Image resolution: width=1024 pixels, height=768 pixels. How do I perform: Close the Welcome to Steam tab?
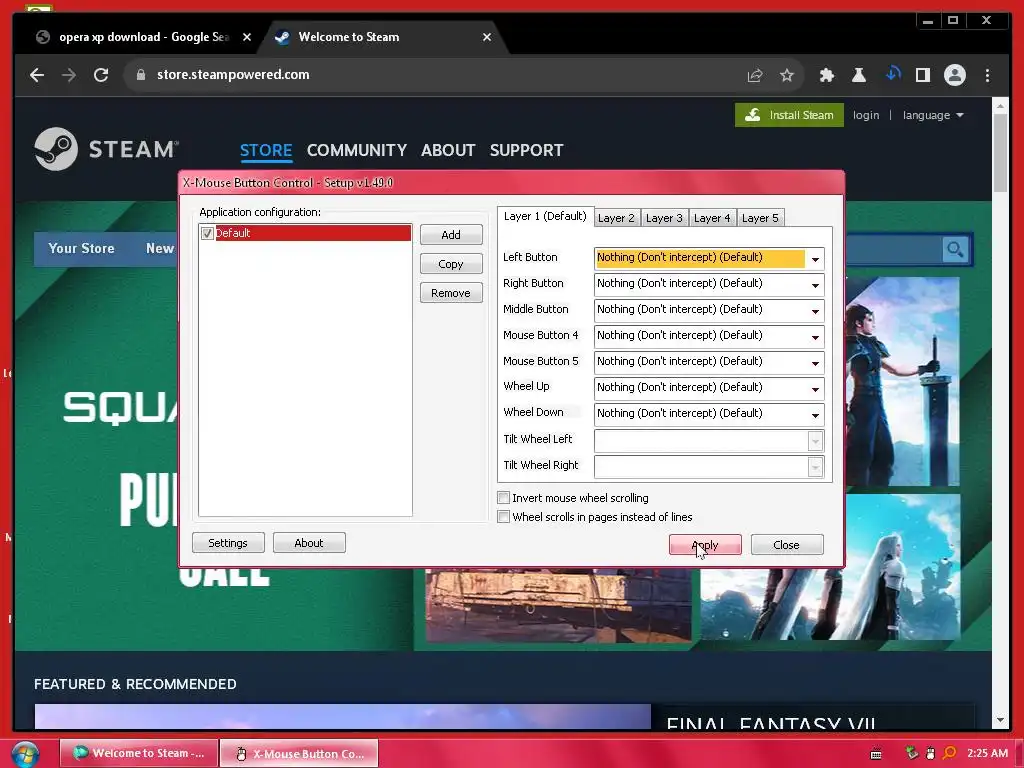coord(487,37)
